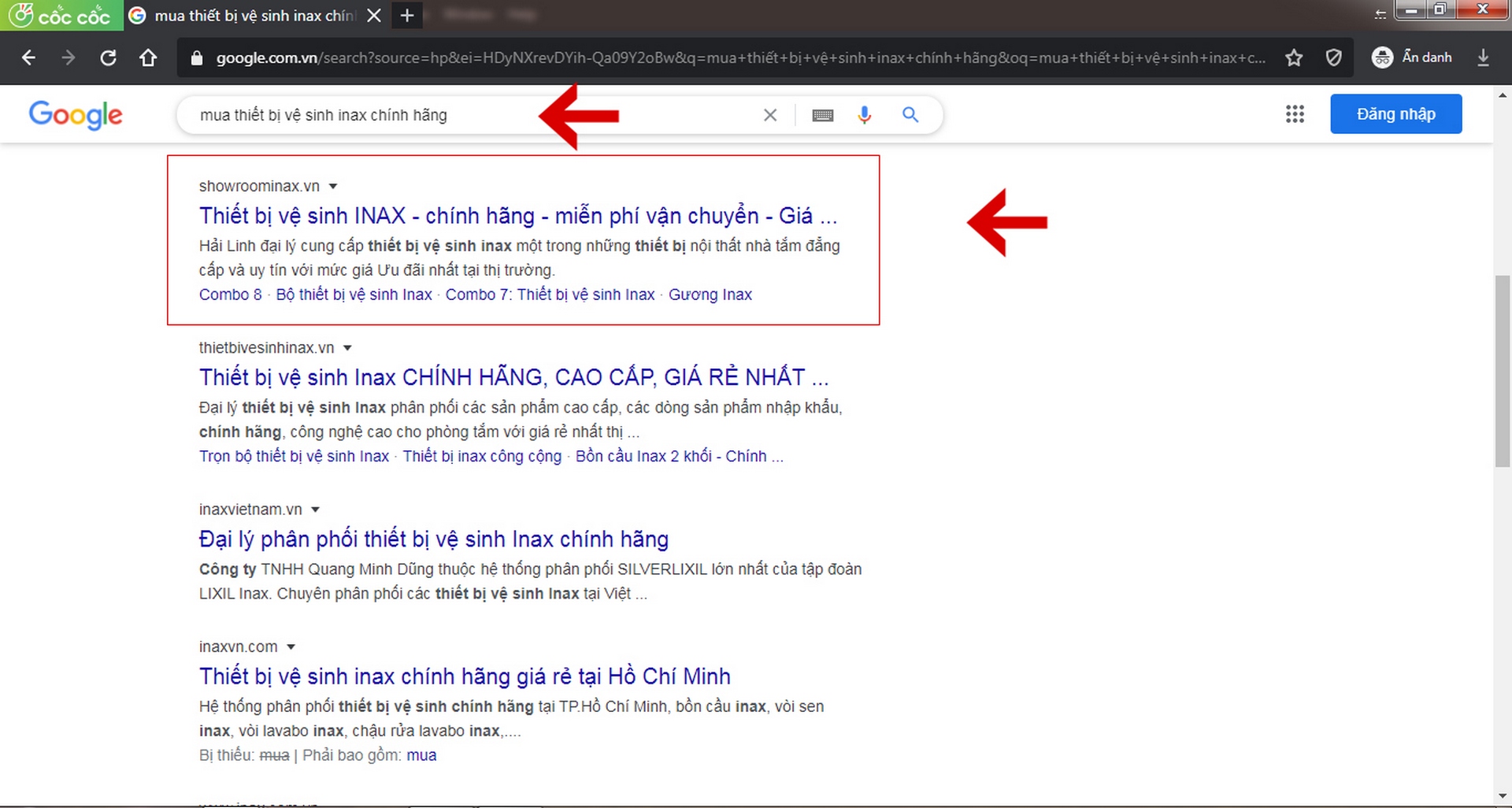Bookmark this page with the star icon
Screen dimensions: 1512x808
pyautogui.click(x=1294, y=57)
